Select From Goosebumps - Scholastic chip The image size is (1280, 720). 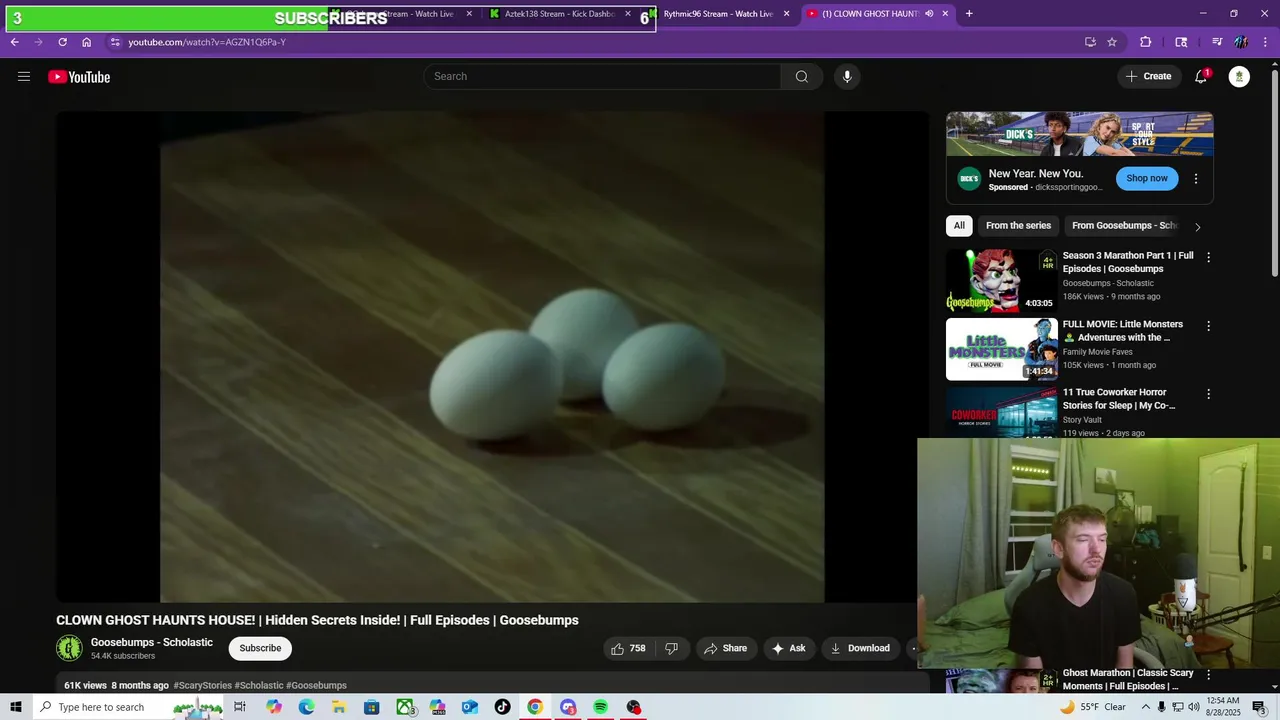1124,226
